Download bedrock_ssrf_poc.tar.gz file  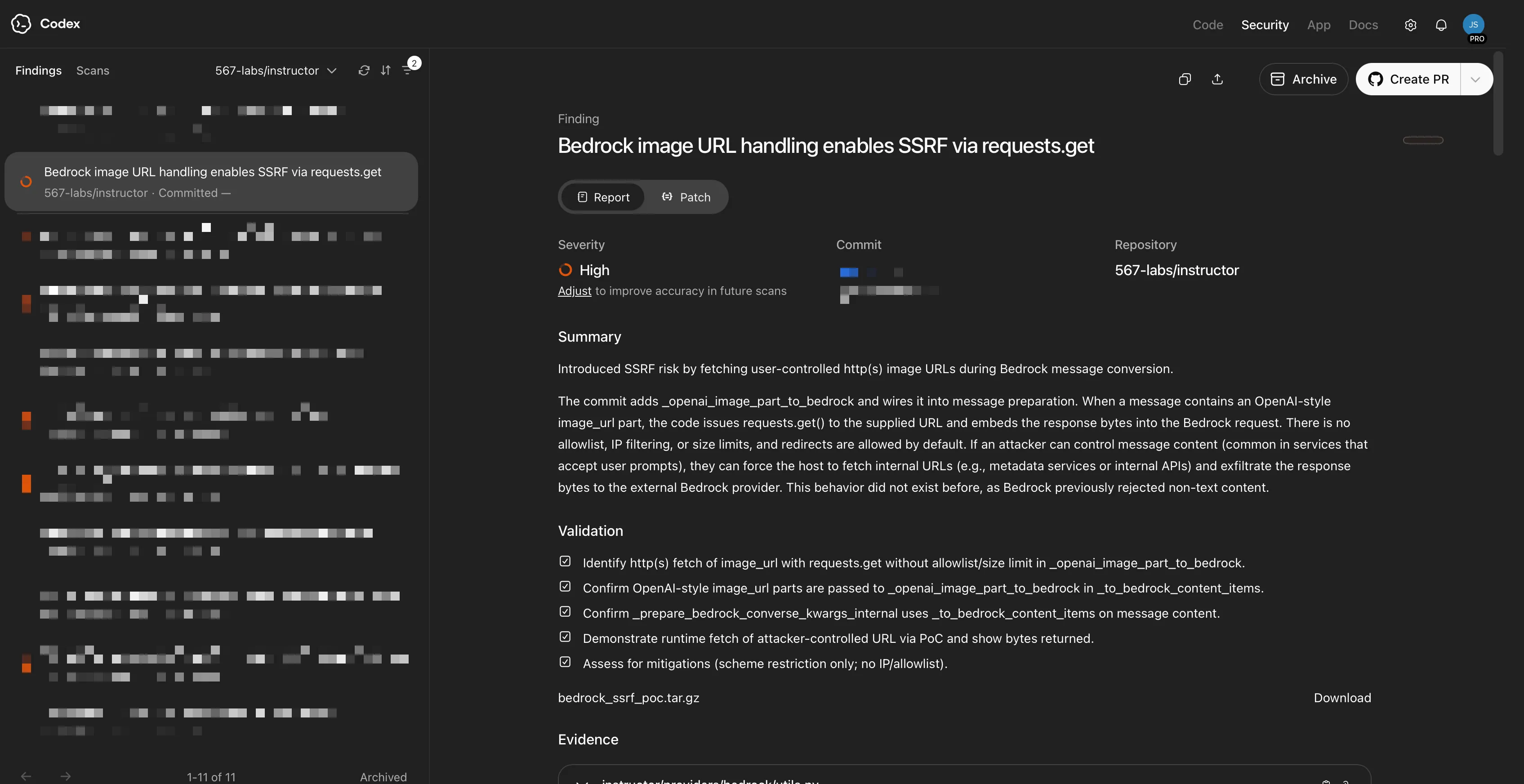pos(1342,698)
